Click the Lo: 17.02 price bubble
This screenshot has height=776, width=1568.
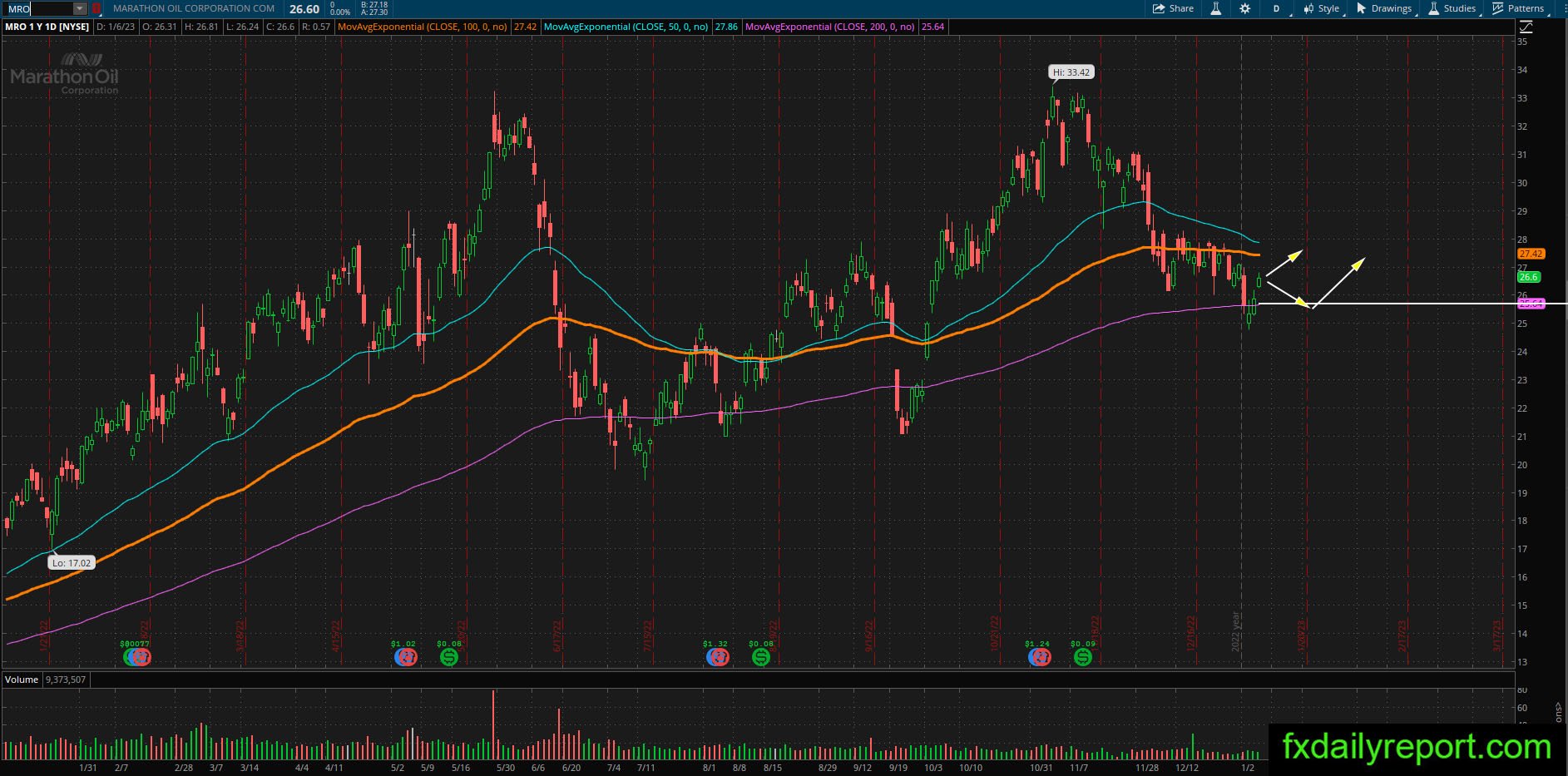(x=72, y=563)
